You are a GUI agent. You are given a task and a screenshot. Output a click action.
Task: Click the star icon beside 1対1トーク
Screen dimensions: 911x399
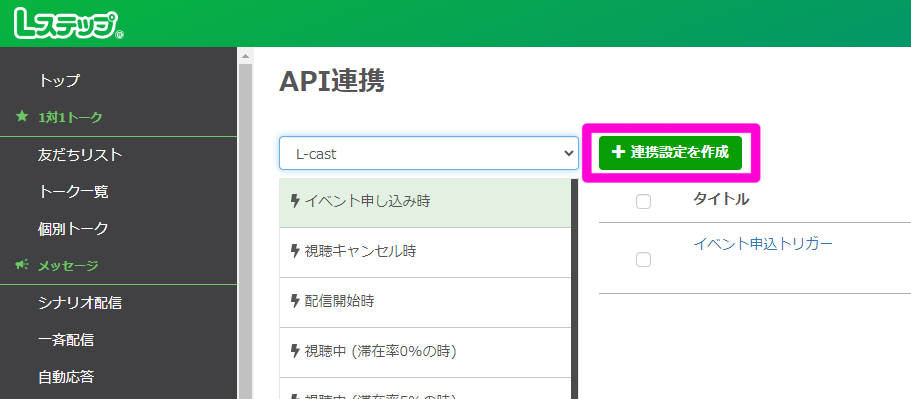[x=21, y=117]
